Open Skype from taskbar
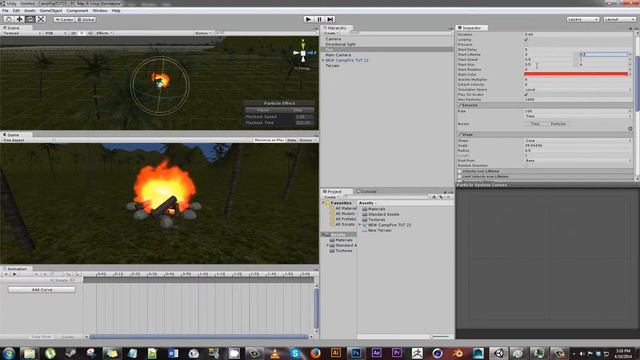Image resolution: width=640 pixels, height=360 pixels. tap(295, 353)
